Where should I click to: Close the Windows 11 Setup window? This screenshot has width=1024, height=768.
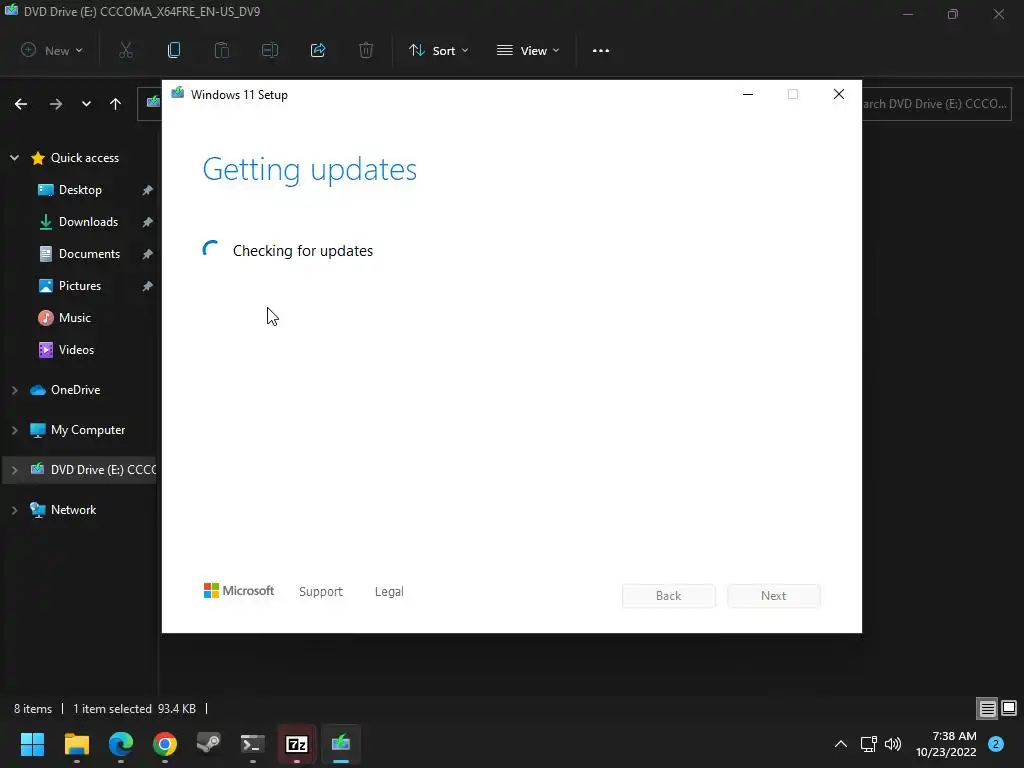839,95
